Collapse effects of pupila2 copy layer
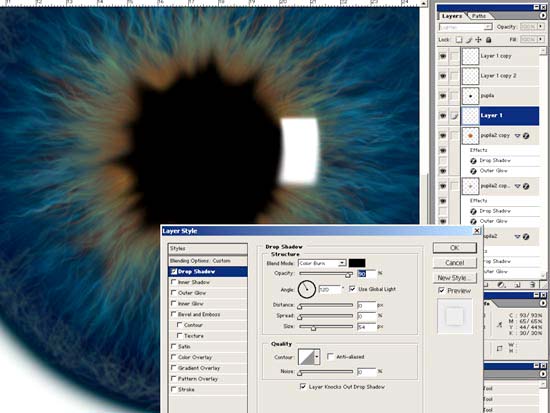550x413 pixels. point(517,136)
